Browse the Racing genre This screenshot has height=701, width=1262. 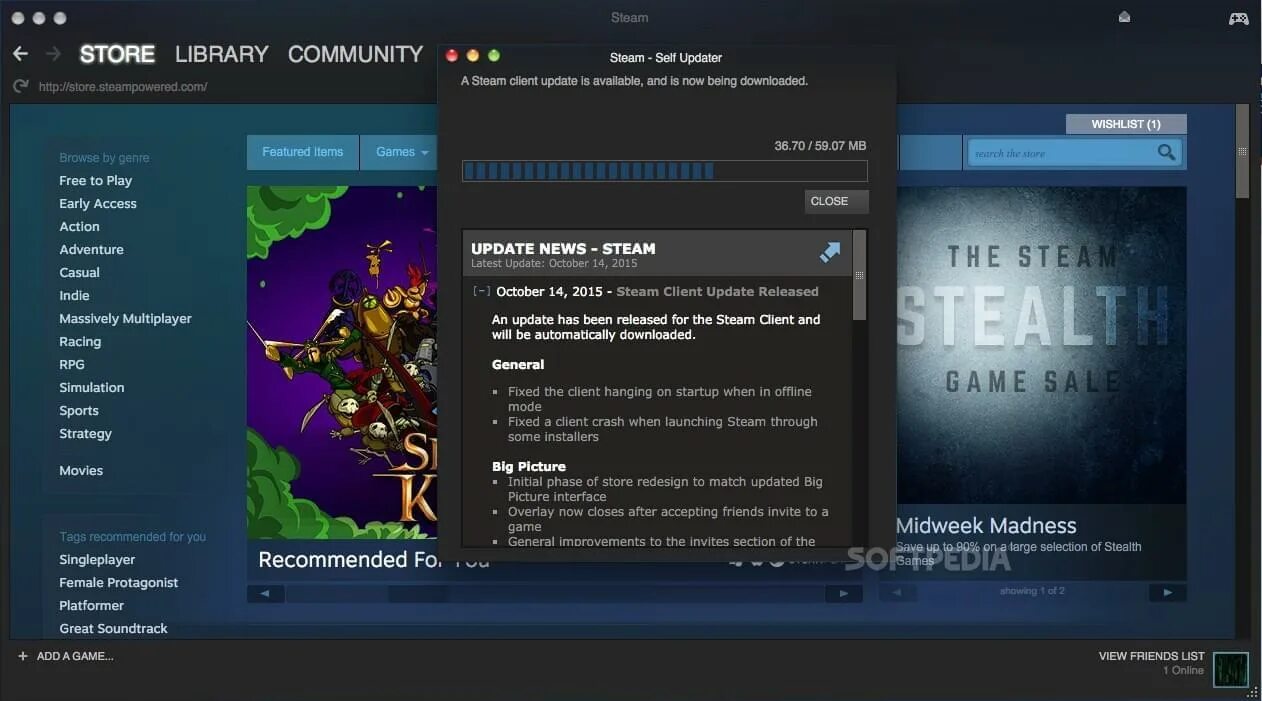click(x=80, y=342)
